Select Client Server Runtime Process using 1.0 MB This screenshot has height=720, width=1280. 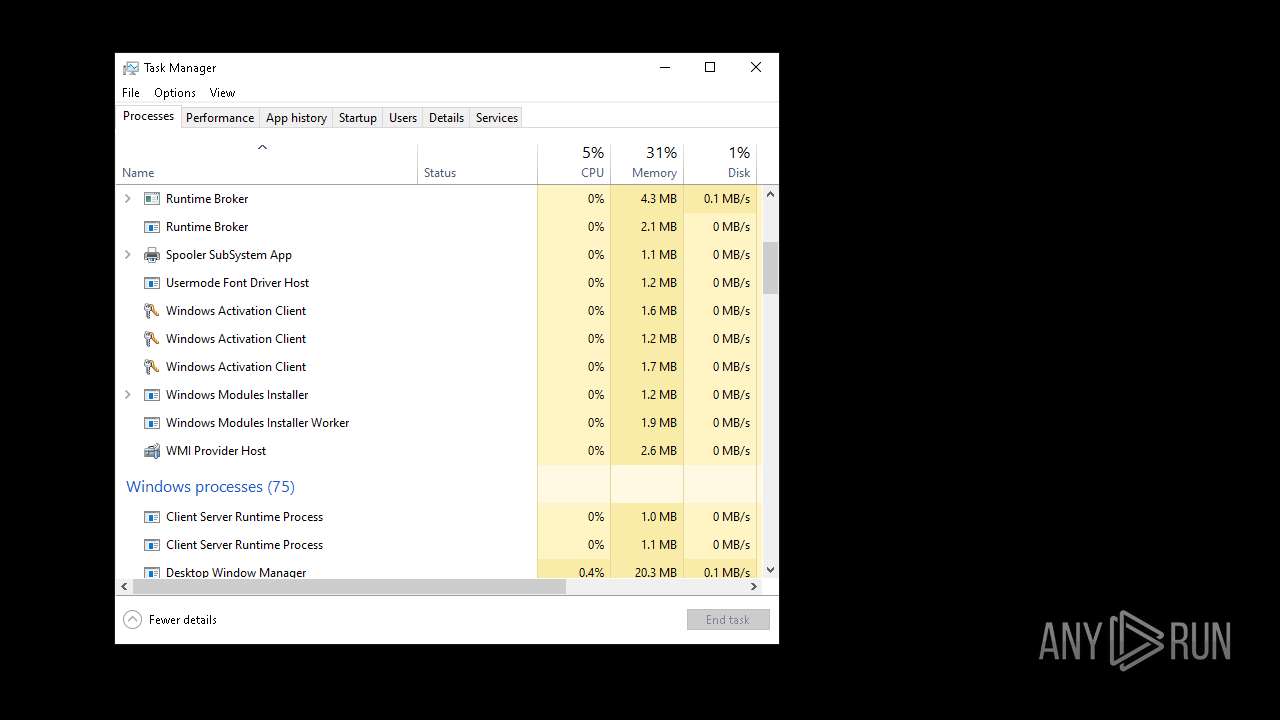coord(437,517)
